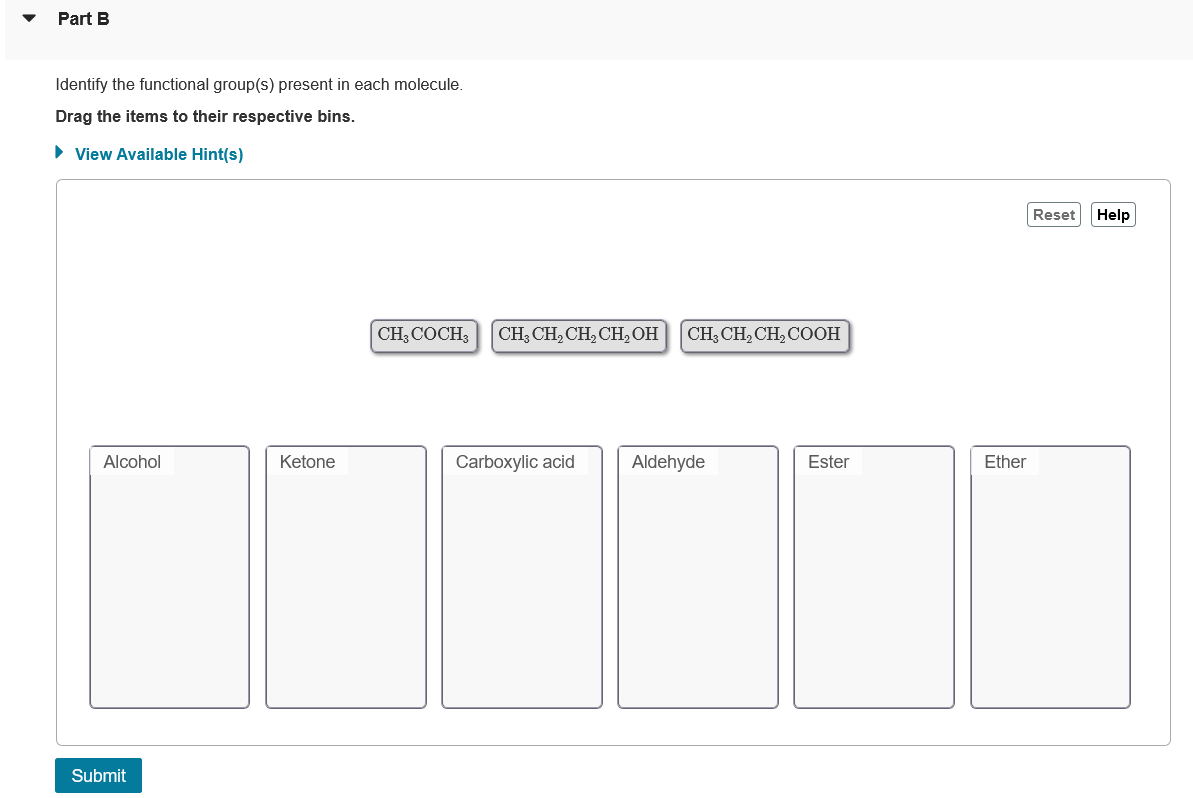The height and width of the screenshot is (798, 1193).
Task: Click the Aldehyde bin
Action: click(697, 577)
